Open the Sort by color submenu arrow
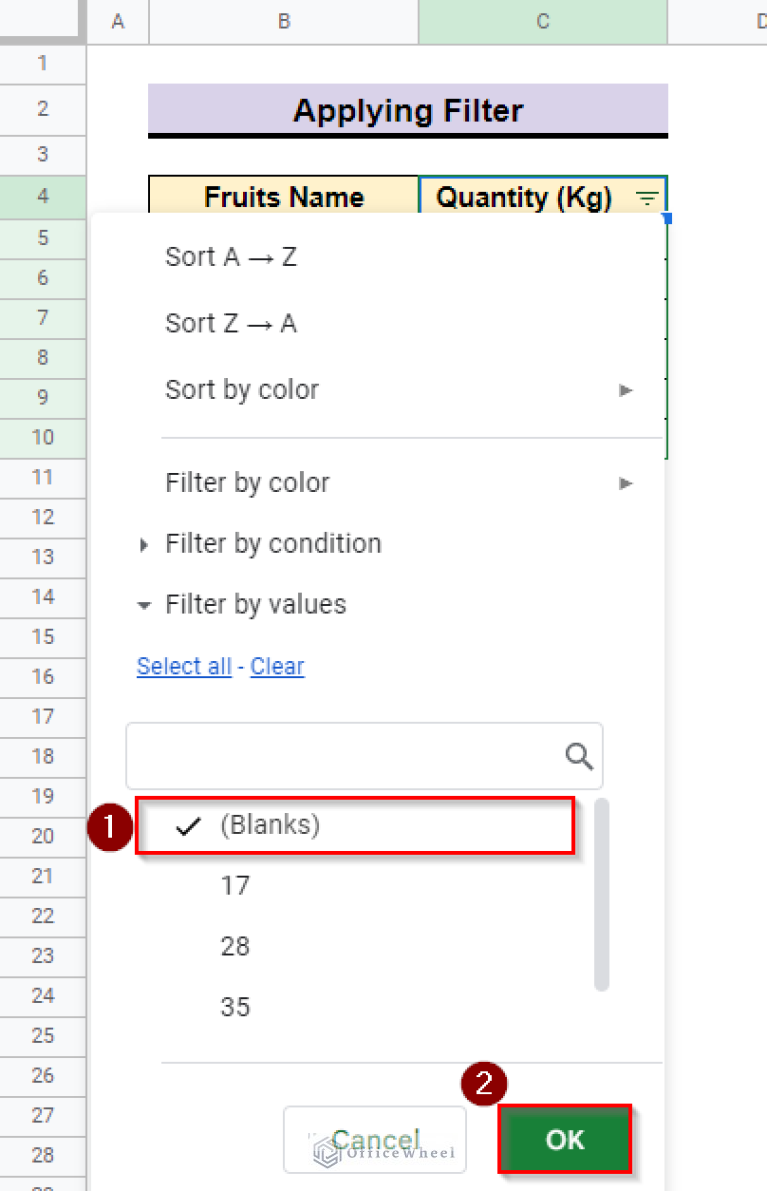Image resolution: width=767 pixels, height=1191 pixels. coord(626,390)
